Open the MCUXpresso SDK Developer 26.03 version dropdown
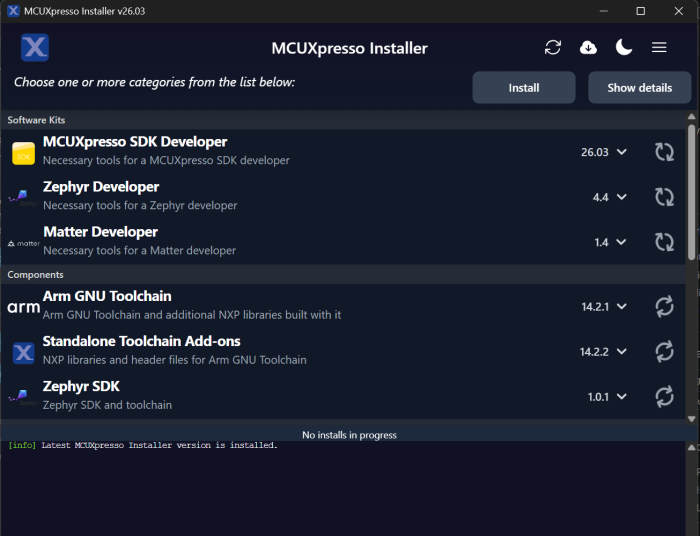The width and height of the screenshot is (700, 536). 604,152
